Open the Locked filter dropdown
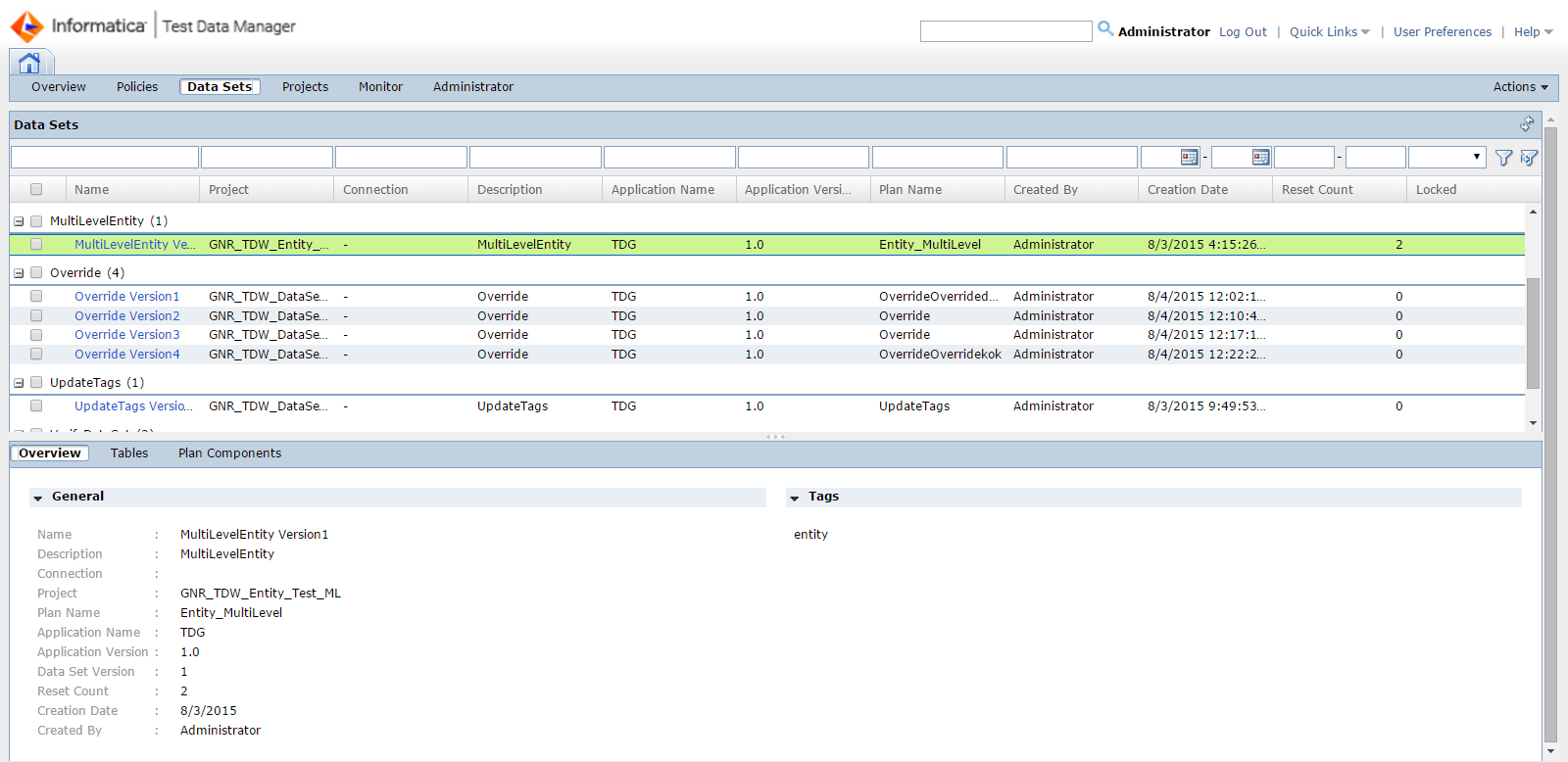 pyautogui.click(x=1447, y=158)
